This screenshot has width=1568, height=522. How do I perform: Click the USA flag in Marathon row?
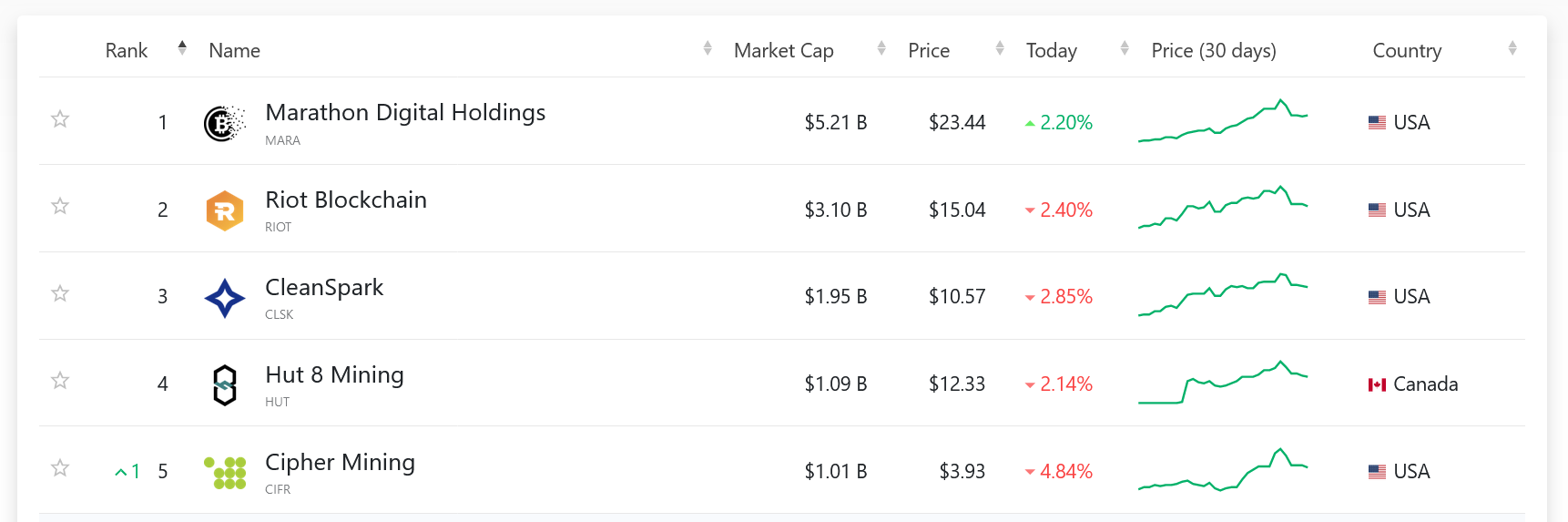click(x=1377, y=123)
